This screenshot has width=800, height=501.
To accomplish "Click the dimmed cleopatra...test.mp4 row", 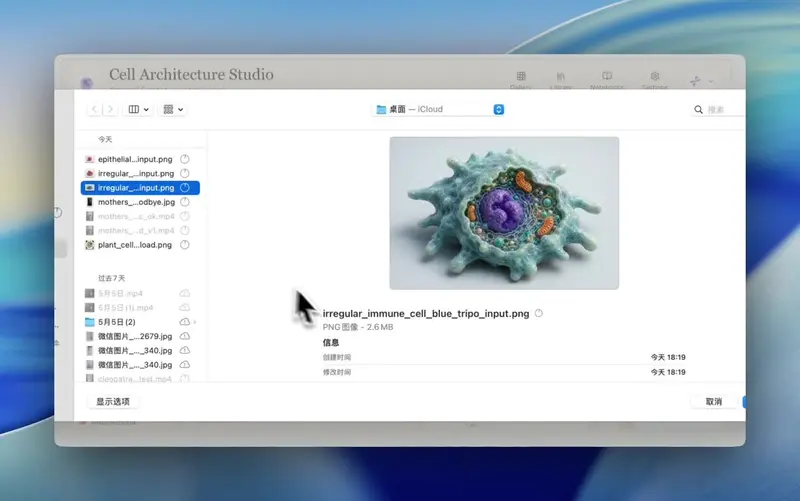I will pyautogui.click(x=140, y=379).
